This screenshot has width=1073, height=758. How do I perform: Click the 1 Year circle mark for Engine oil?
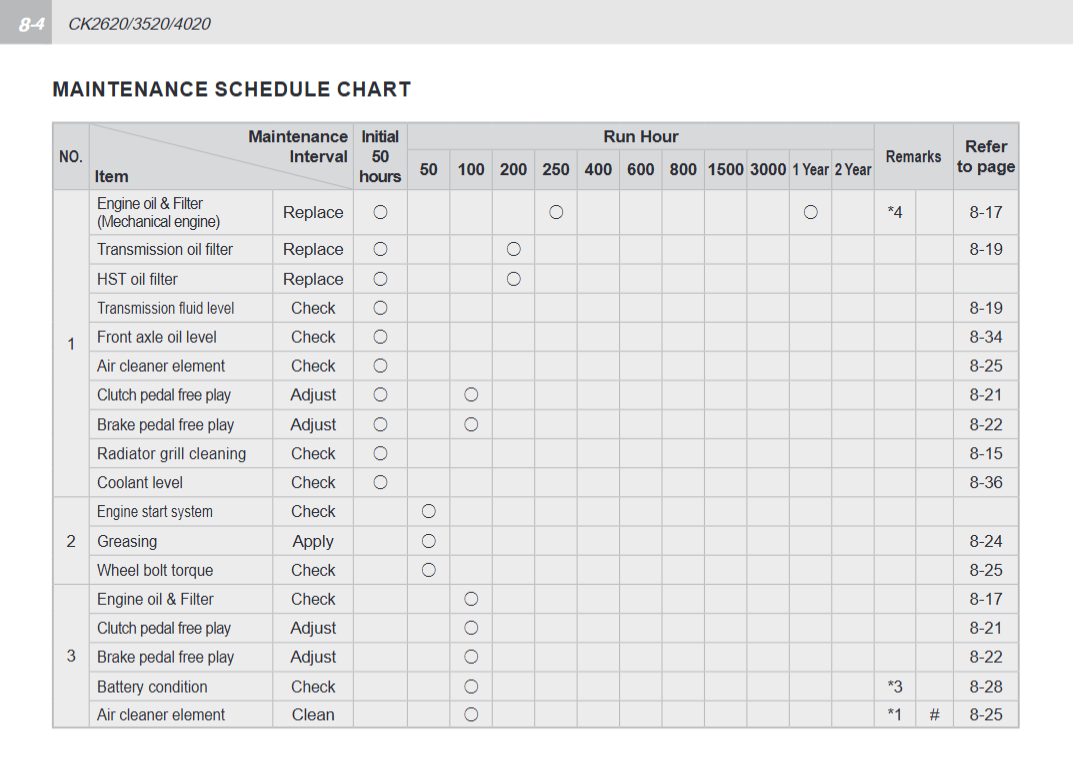[810, 213]
